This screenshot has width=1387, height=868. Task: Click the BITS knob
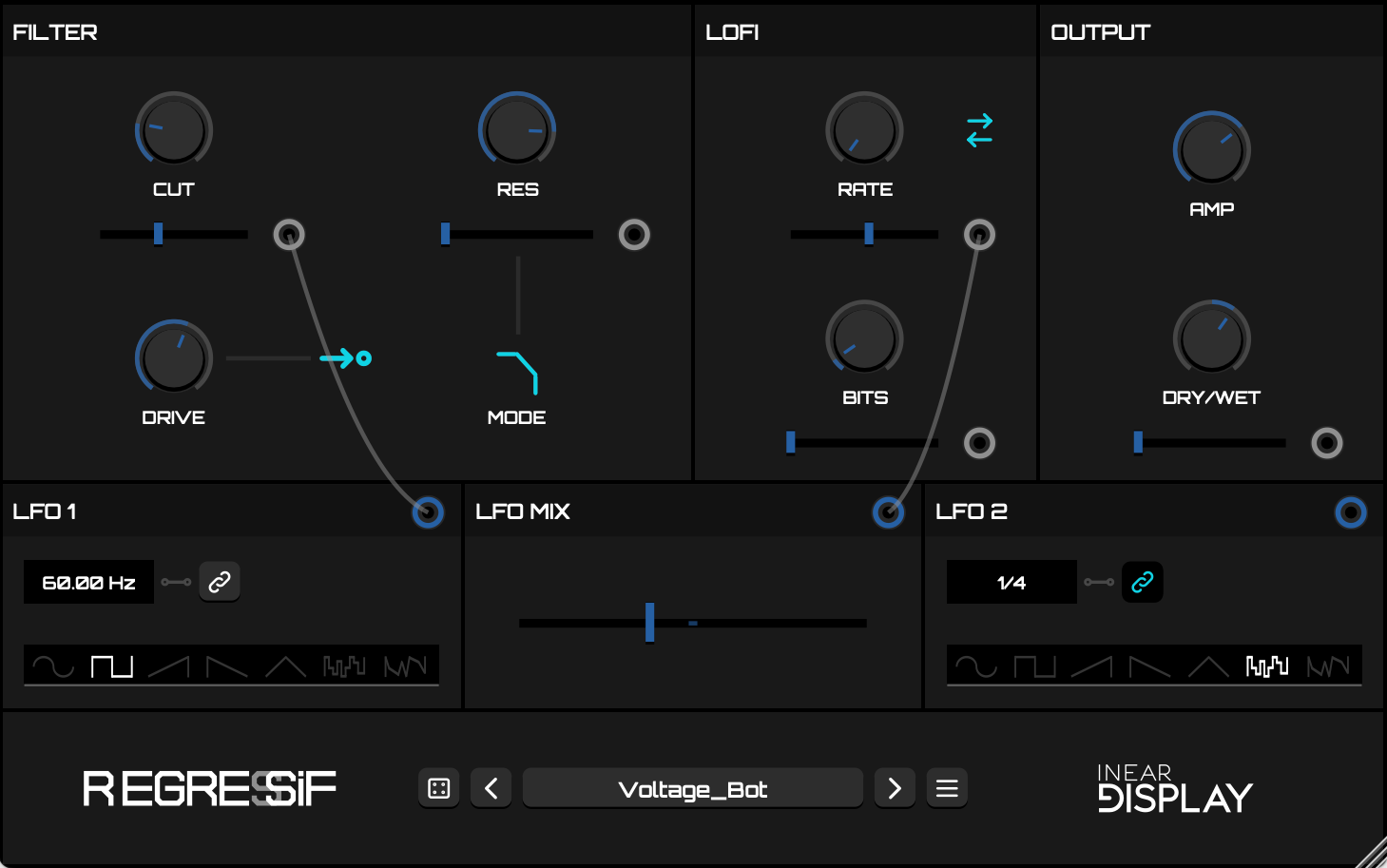tap(864, 338)
